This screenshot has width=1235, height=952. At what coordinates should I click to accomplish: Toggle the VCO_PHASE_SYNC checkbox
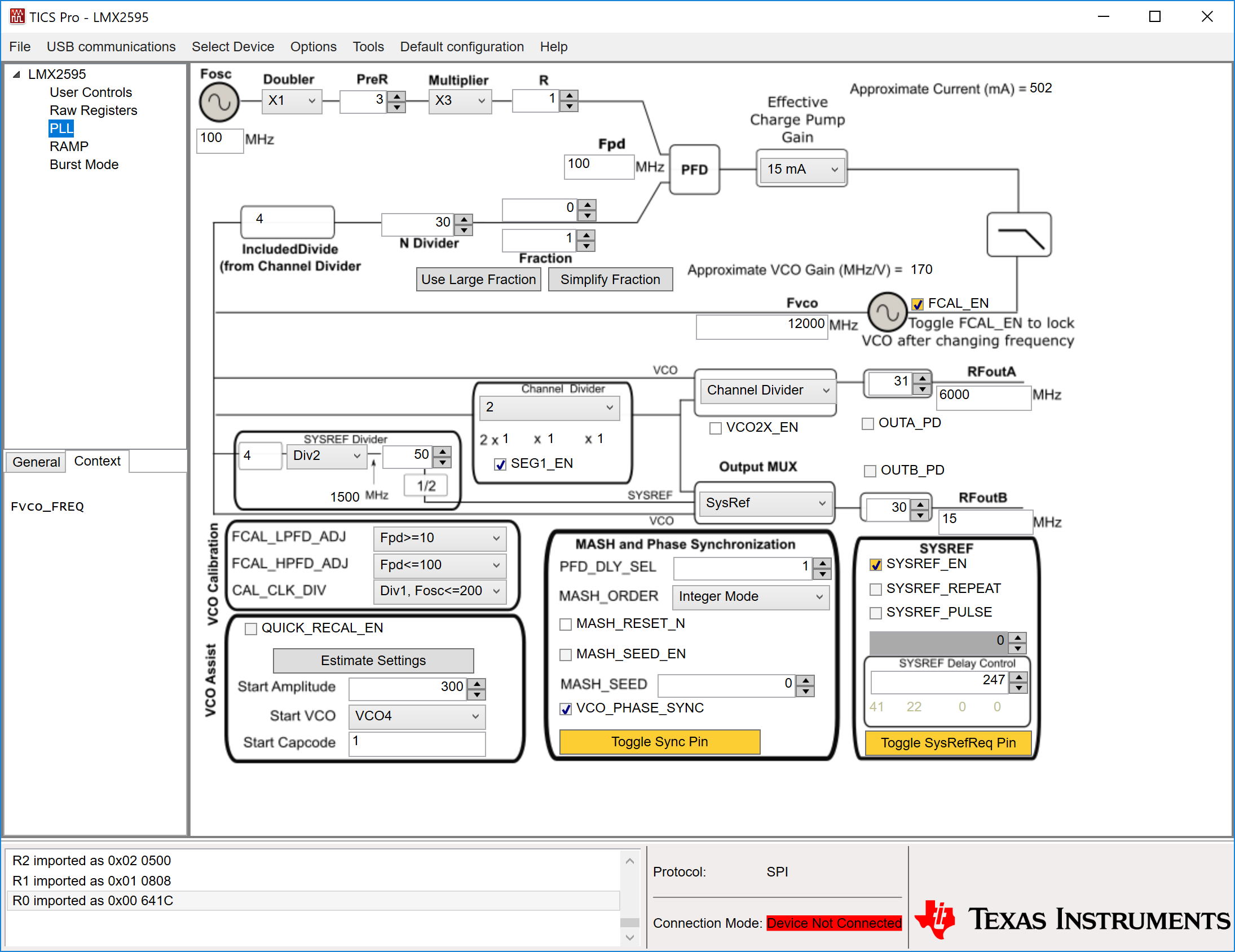pos(565,709)
